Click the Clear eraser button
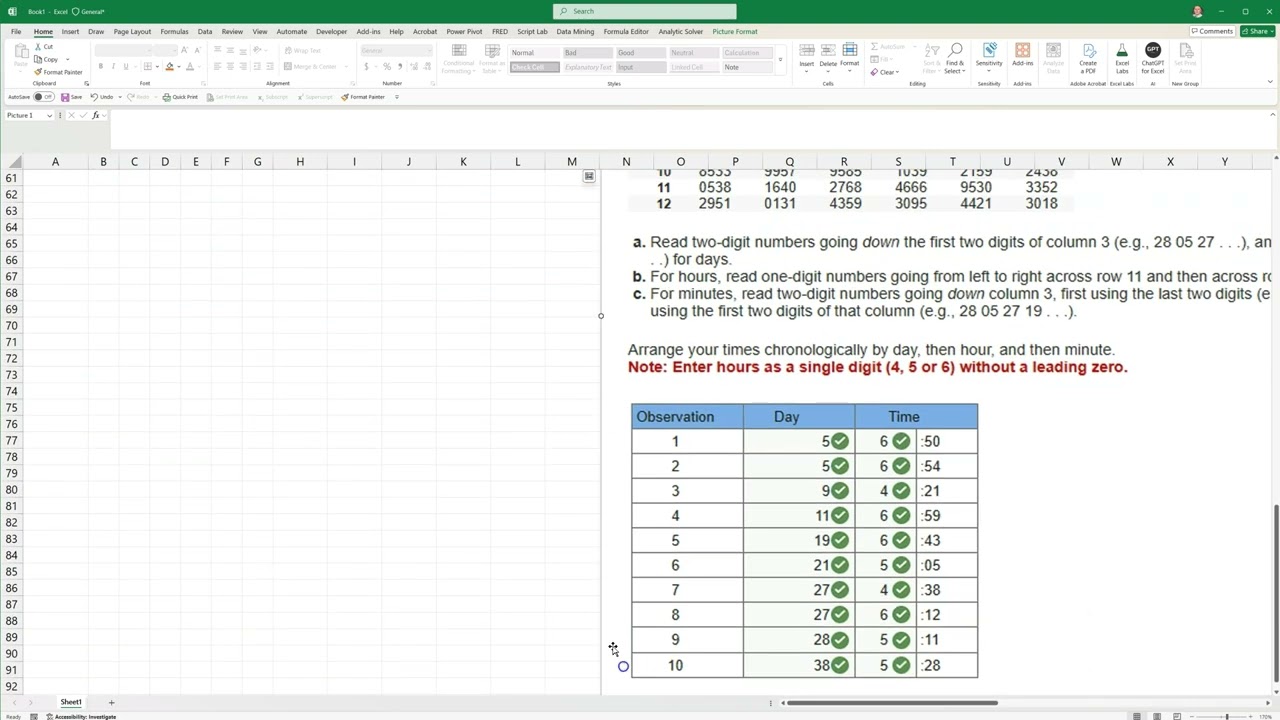Screen dimensions: 1280x720 (x=884, y=72)
